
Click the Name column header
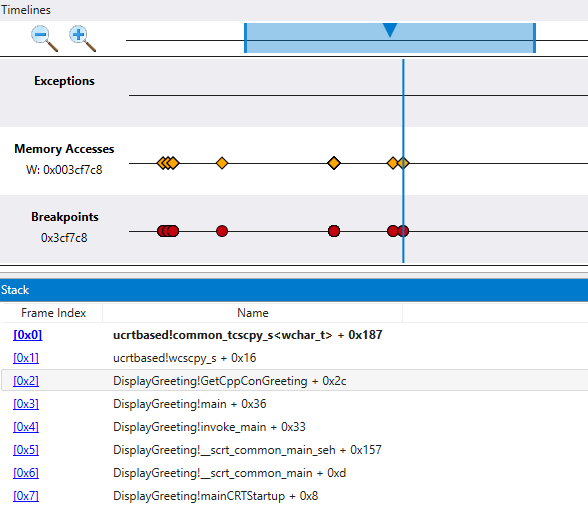pos(252,313)
